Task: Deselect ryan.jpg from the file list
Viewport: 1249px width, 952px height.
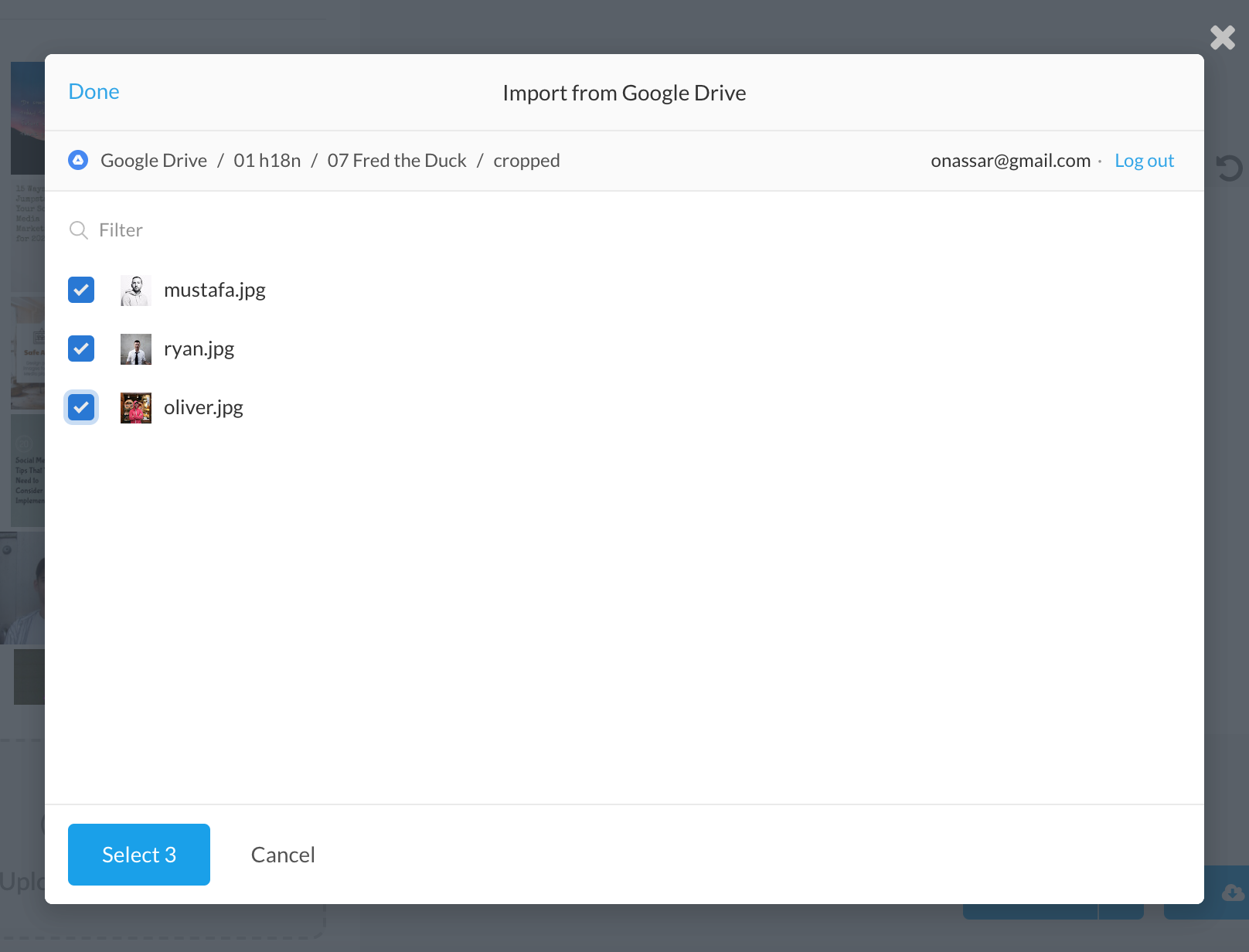Action: point(80,348)
